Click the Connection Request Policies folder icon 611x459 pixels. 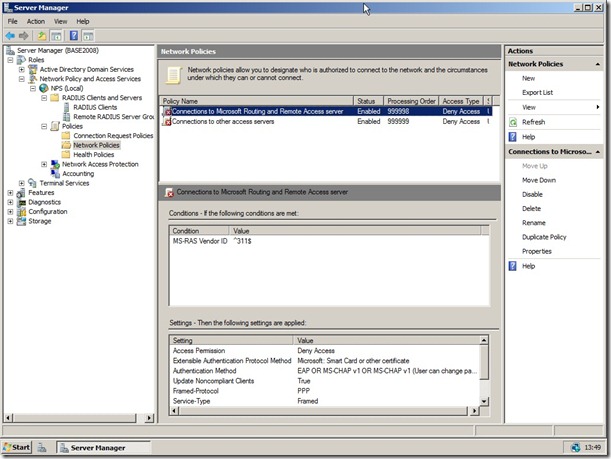click(66, 136)
